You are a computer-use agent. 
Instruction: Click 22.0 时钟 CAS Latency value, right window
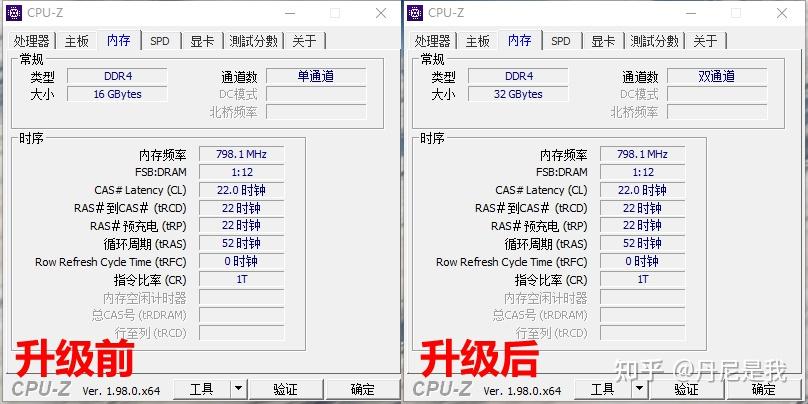coord(643,190)
